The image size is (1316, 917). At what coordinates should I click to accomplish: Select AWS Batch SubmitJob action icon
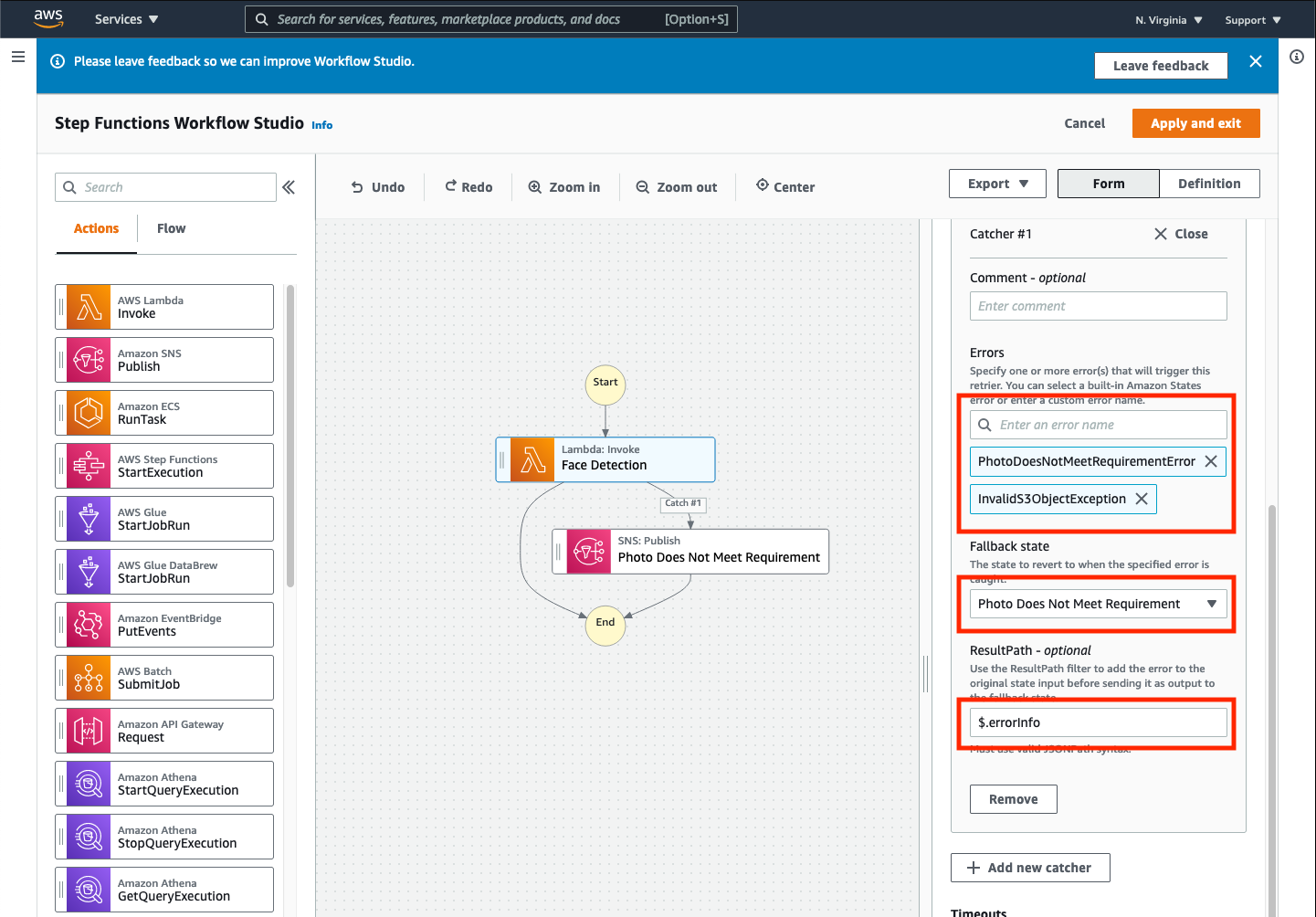coord(89,678)
